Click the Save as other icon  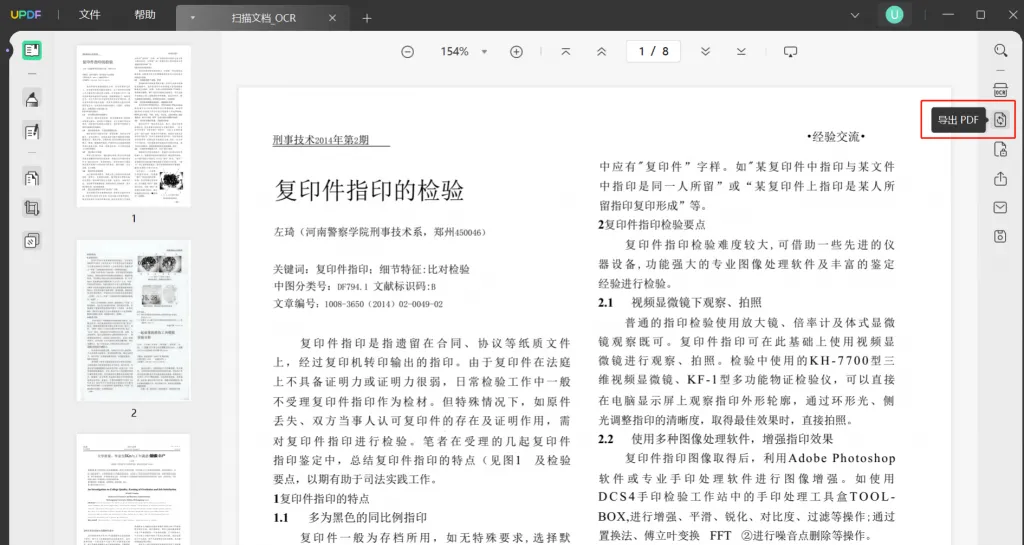(1000, 236)
